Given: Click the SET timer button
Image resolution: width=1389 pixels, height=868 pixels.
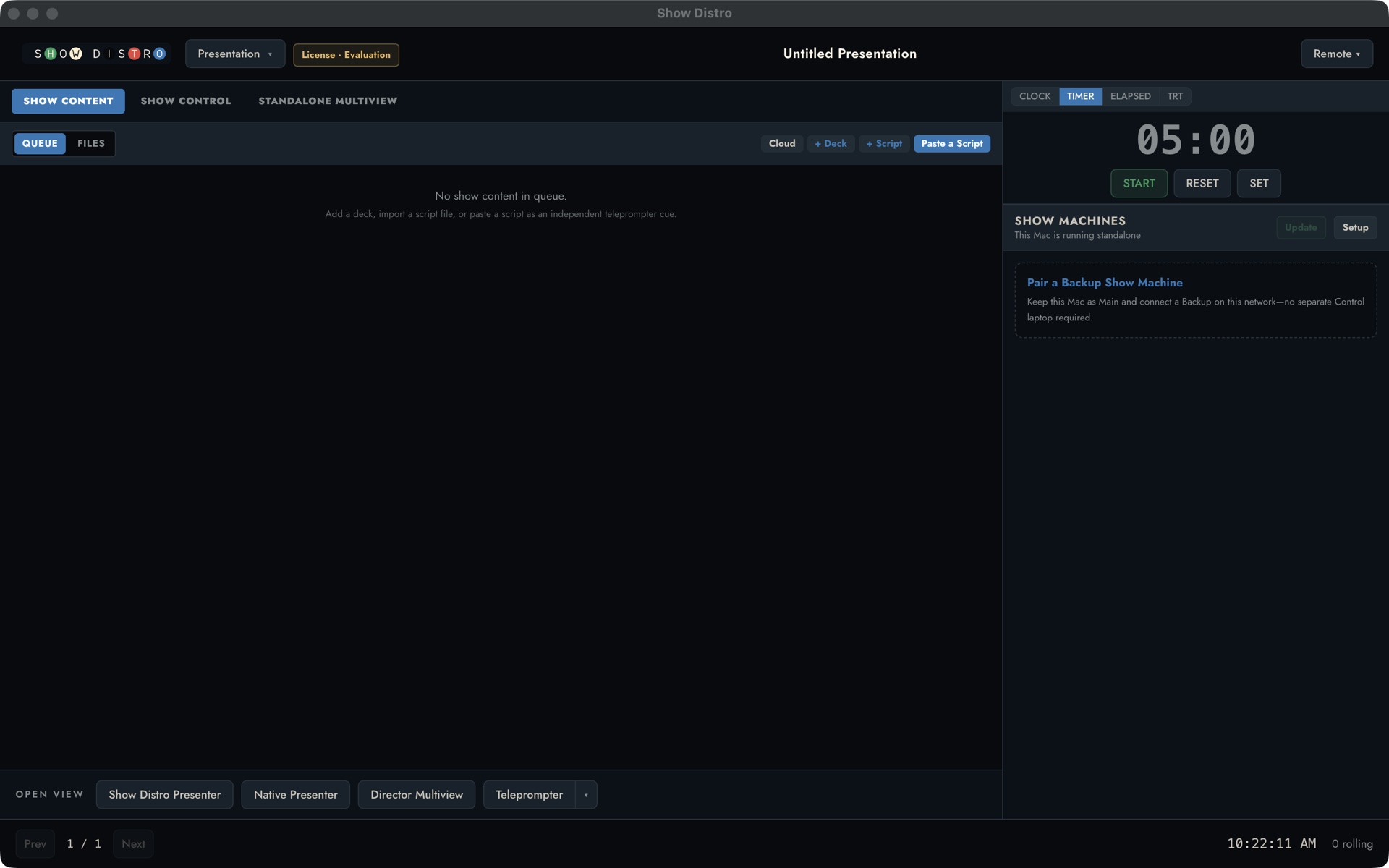Looking at the screenshot, I should [1259, 183].
